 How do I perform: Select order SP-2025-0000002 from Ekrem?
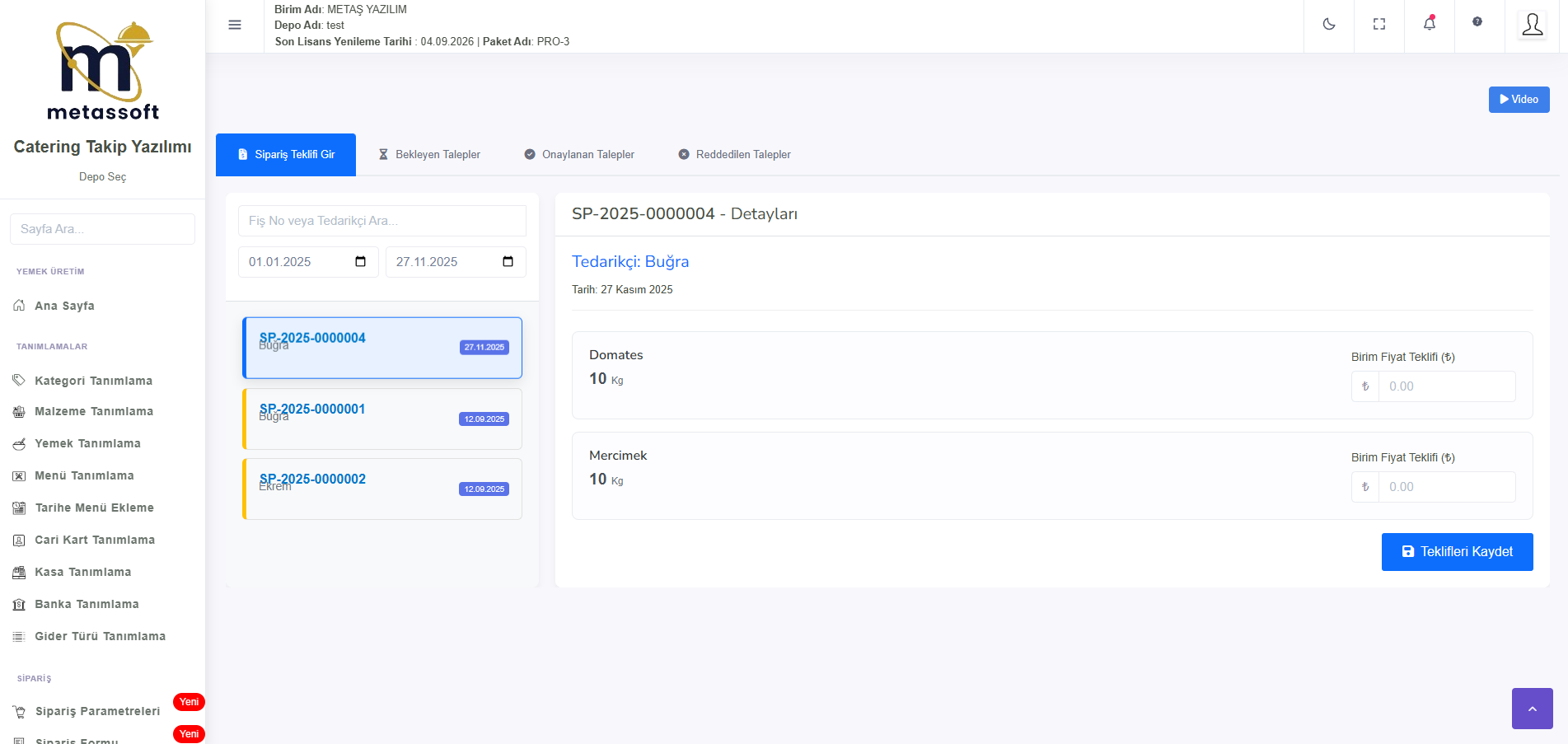point(382,489)
